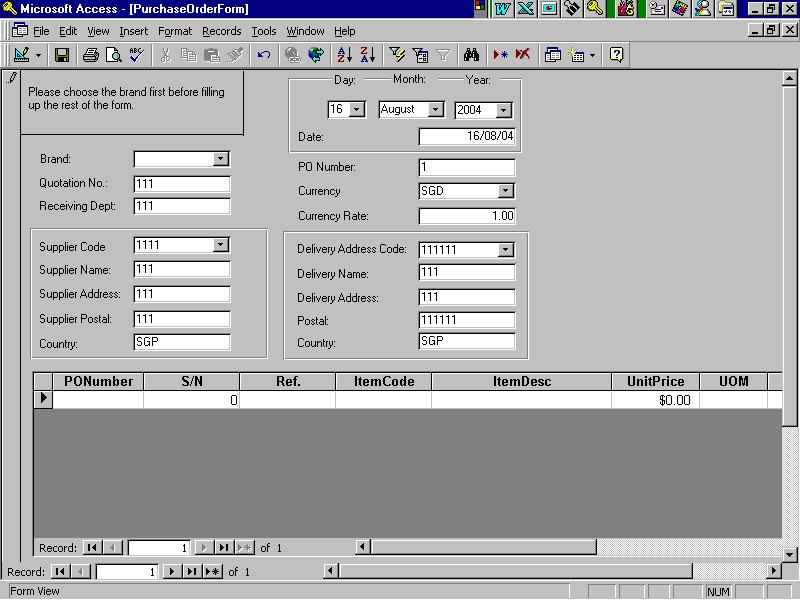800x600 pixels.
Task: Click the Print icon in the toolbar
Action: point(90,55)
